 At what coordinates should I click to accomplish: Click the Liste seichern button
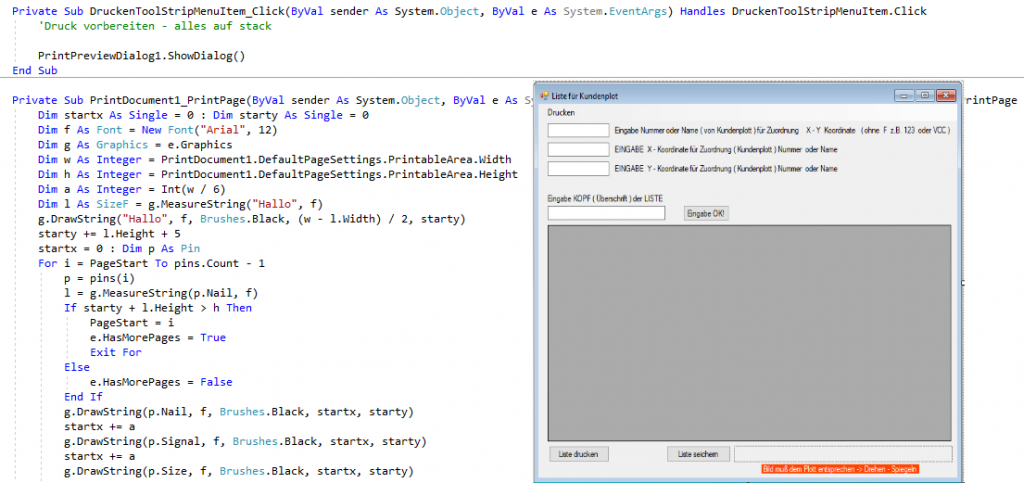(x=698, y=454)
